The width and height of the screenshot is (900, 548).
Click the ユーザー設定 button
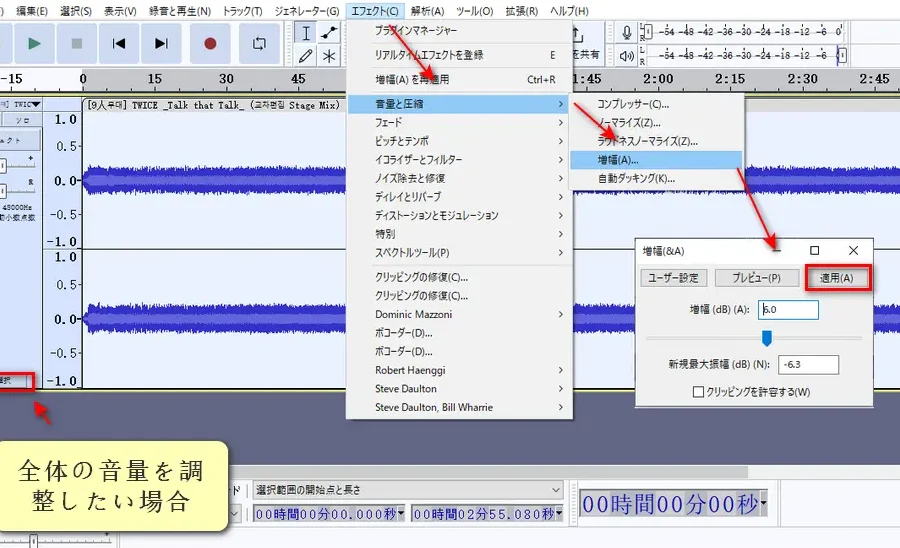[x=673, y=278]
